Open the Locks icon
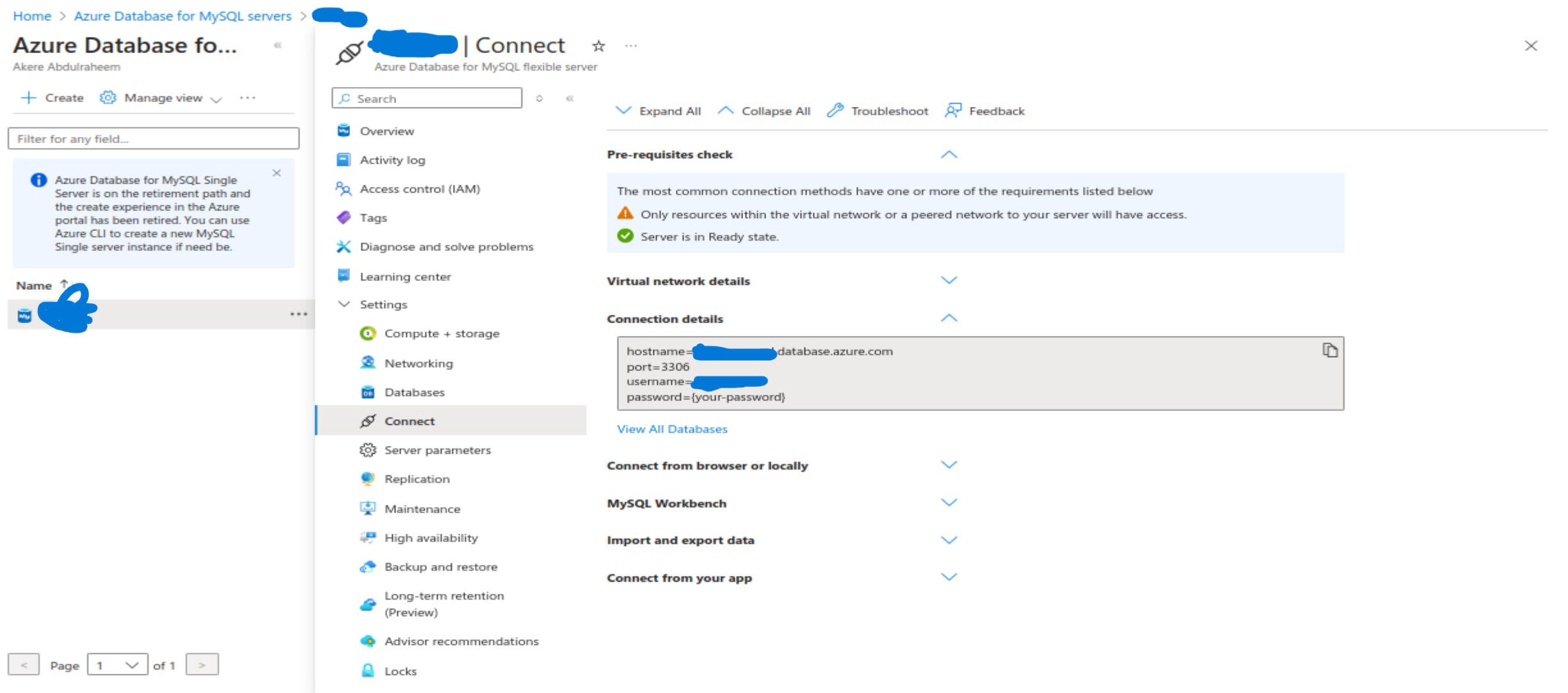Image resolution: width=1568 pixels, height=693 pixels. [368, 671]
